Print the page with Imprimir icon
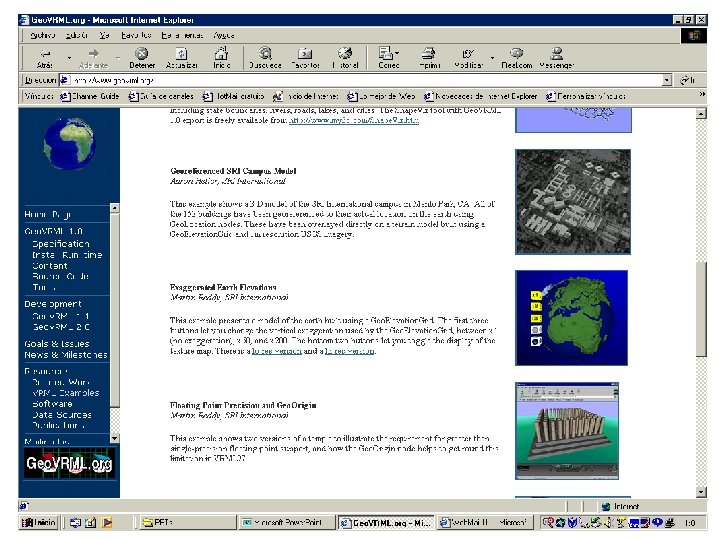Screen dimensions: 720x540 click(x=429, y=57)
